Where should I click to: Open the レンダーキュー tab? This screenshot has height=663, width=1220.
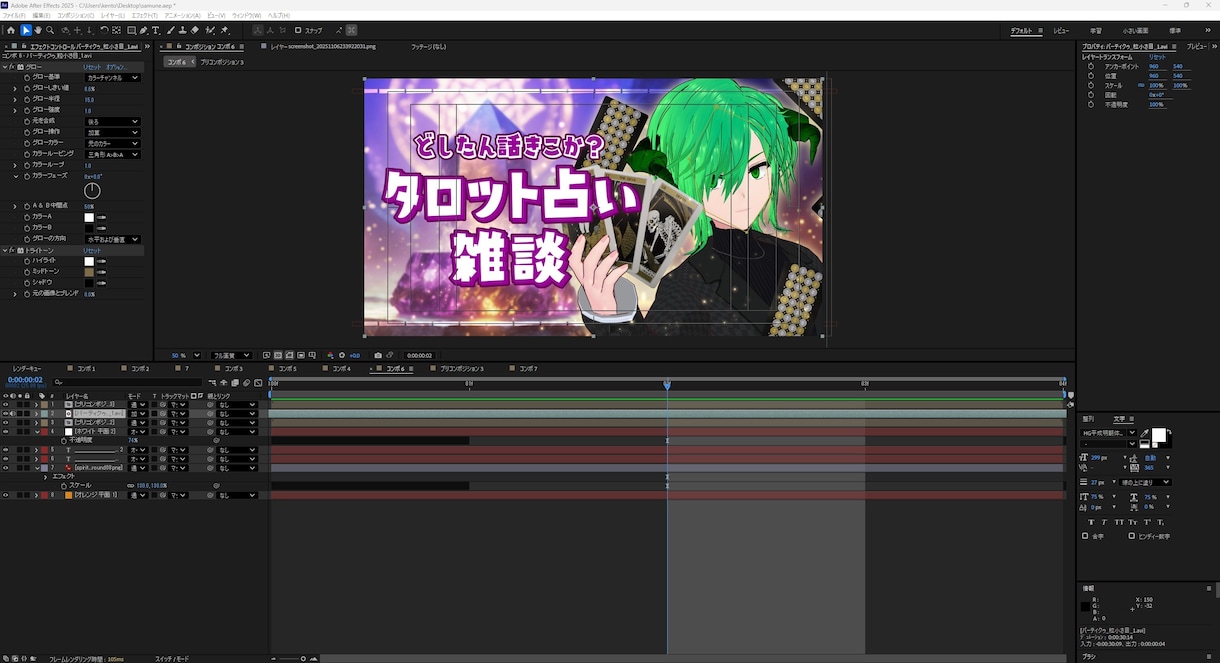(27, 368)
